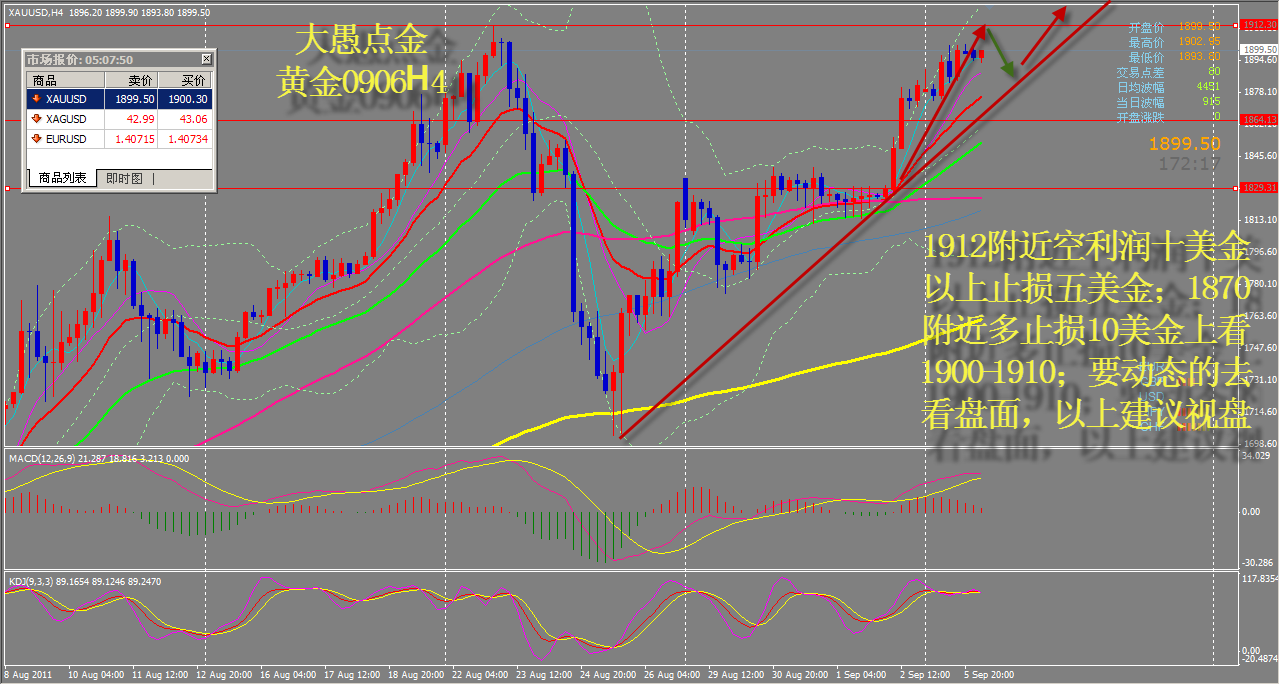Select the EURUSD ask price 1.40734
The height and width of the screenshot is (685, 1280).
click(187, 139)
